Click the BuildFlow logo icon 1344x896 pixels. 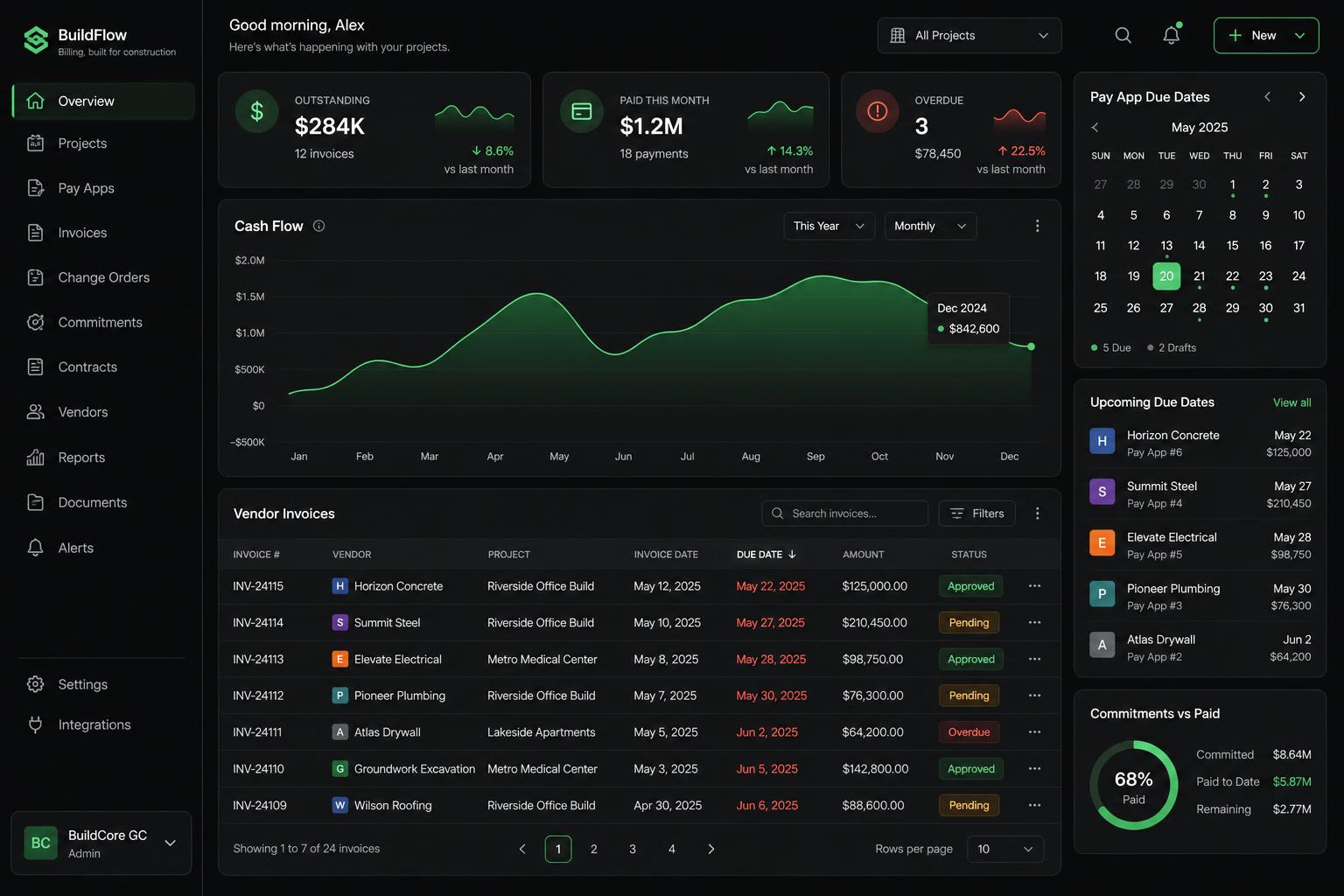click(36, 40)
